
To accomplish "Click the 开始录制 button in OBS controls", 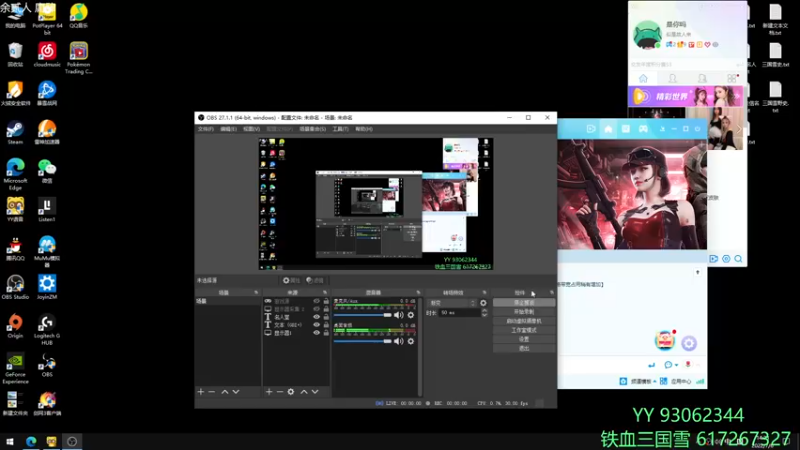I will (524, 312).
